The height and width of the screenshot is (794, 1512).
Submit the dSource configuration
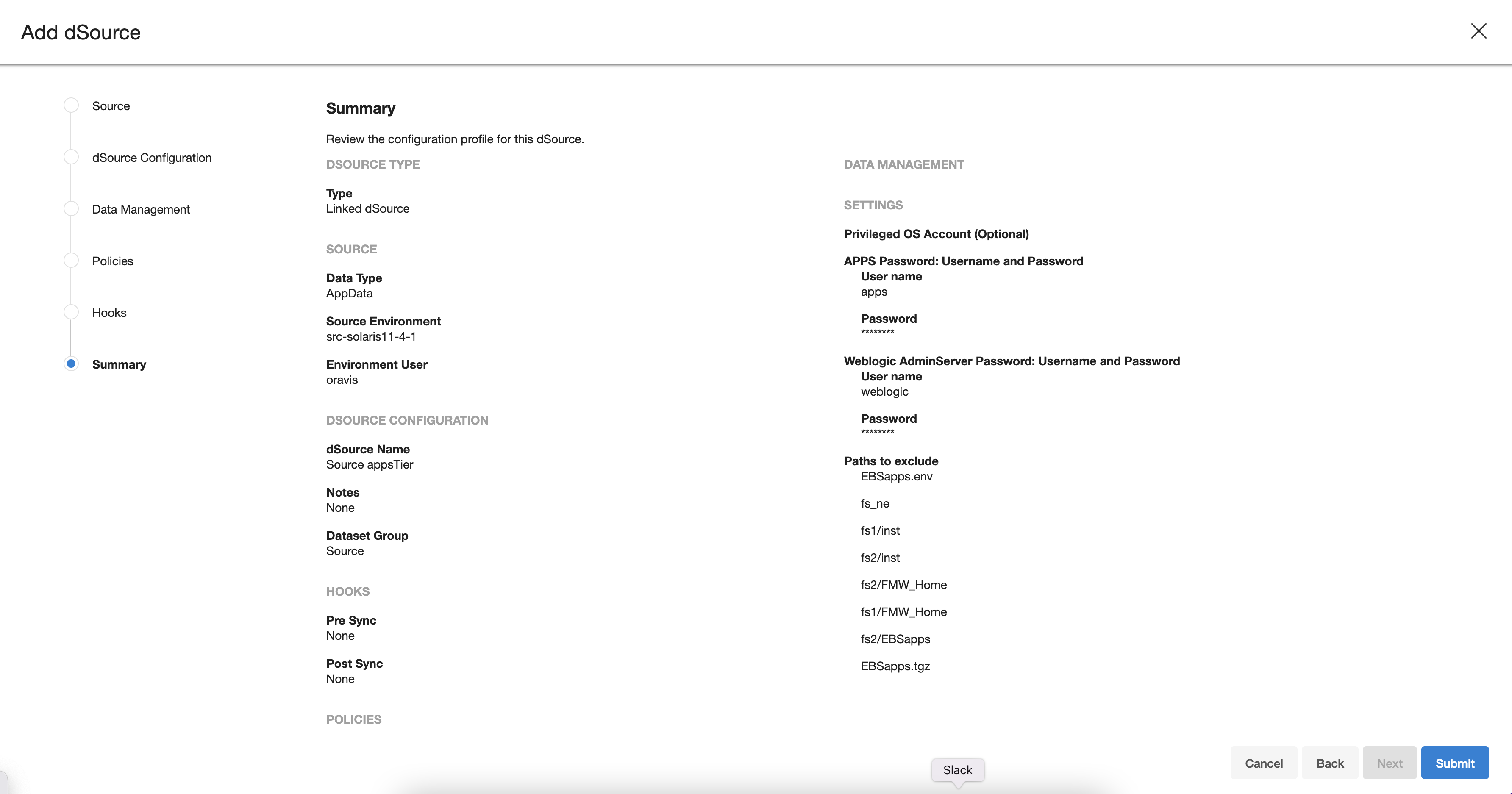[1454, 763]
